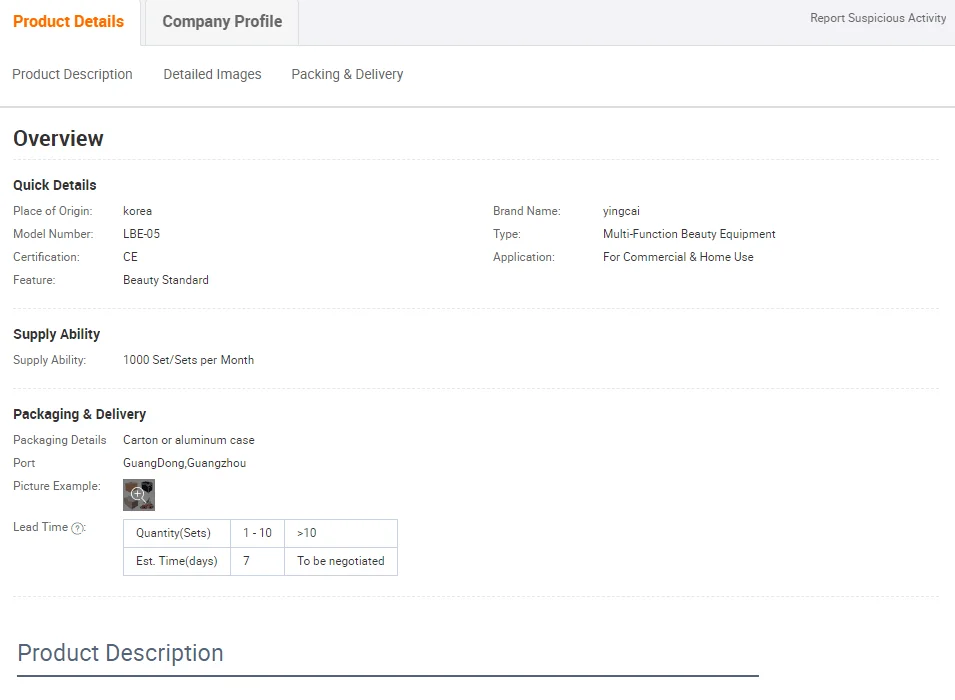955x700 pixels.
Task: Jump to Product Description section link
Action: click(x=72, y=74)
